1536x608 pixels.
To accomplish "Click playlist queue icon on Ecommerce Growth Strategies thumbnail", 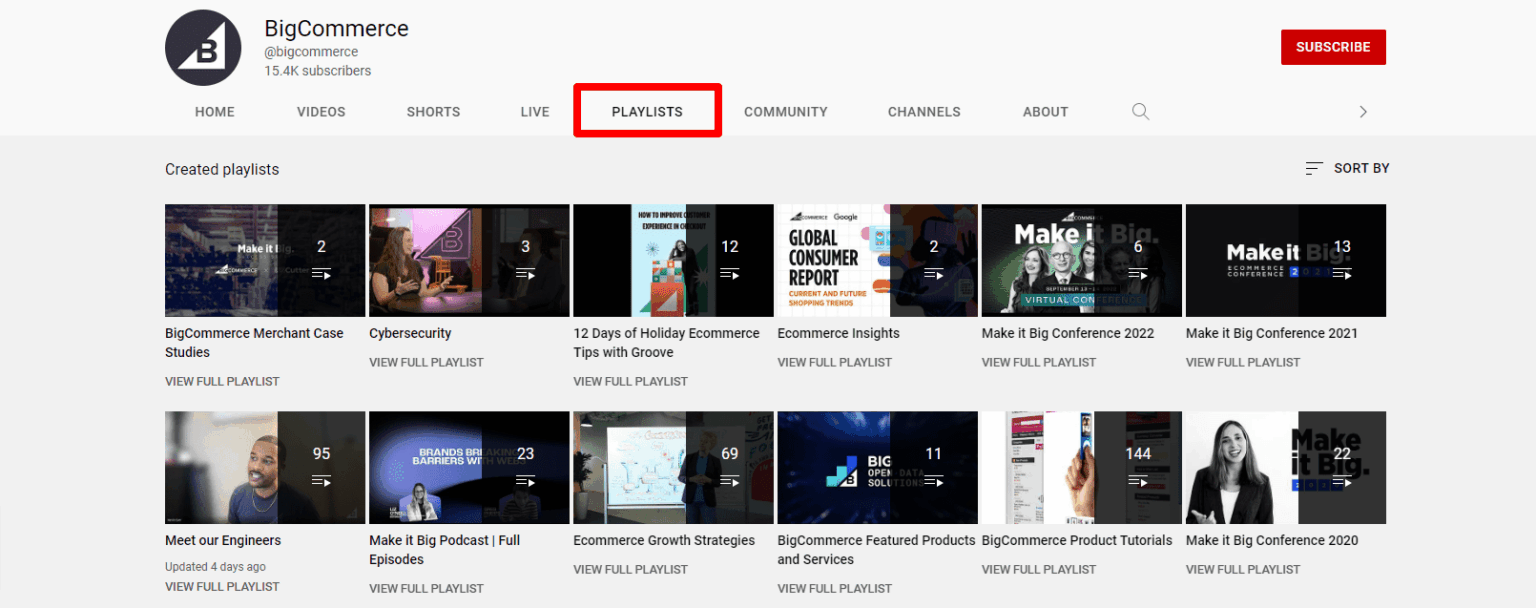I will (730, 480).
